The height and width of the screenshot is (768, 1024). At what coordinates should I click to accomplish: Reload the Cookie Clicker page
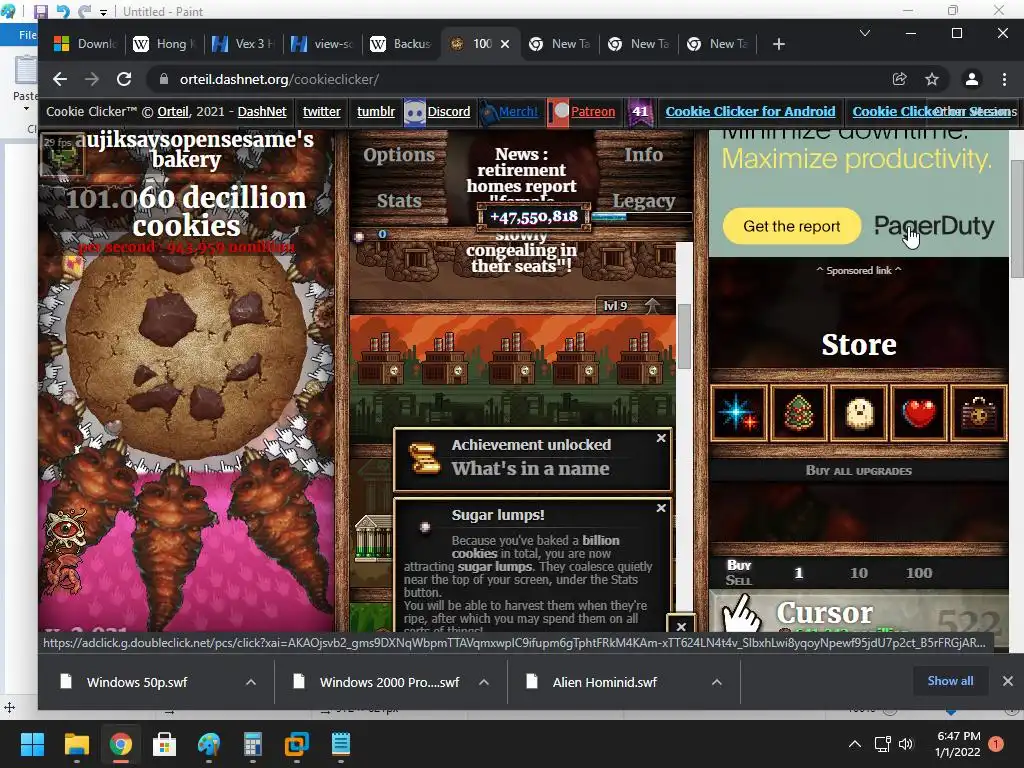(123, 80)
